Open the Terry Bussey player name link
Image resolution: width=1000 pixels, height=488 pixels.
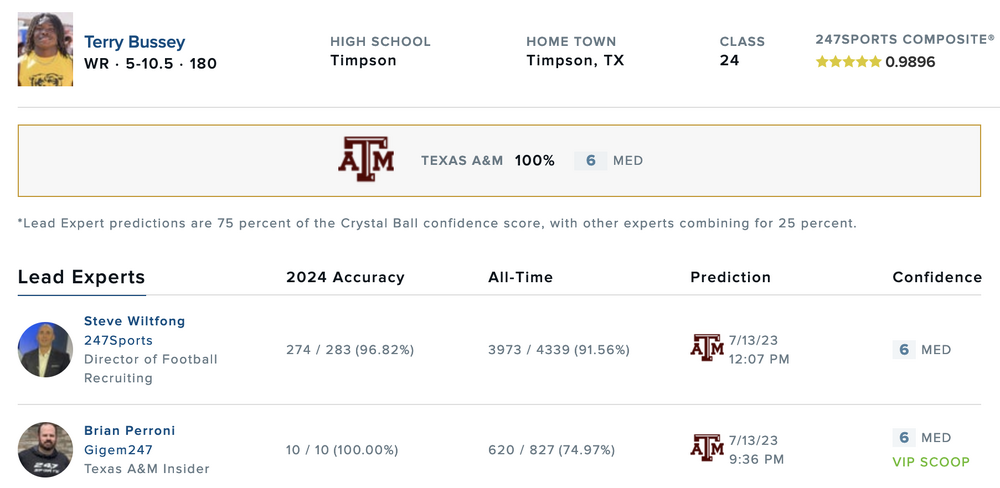click(134, 42)
